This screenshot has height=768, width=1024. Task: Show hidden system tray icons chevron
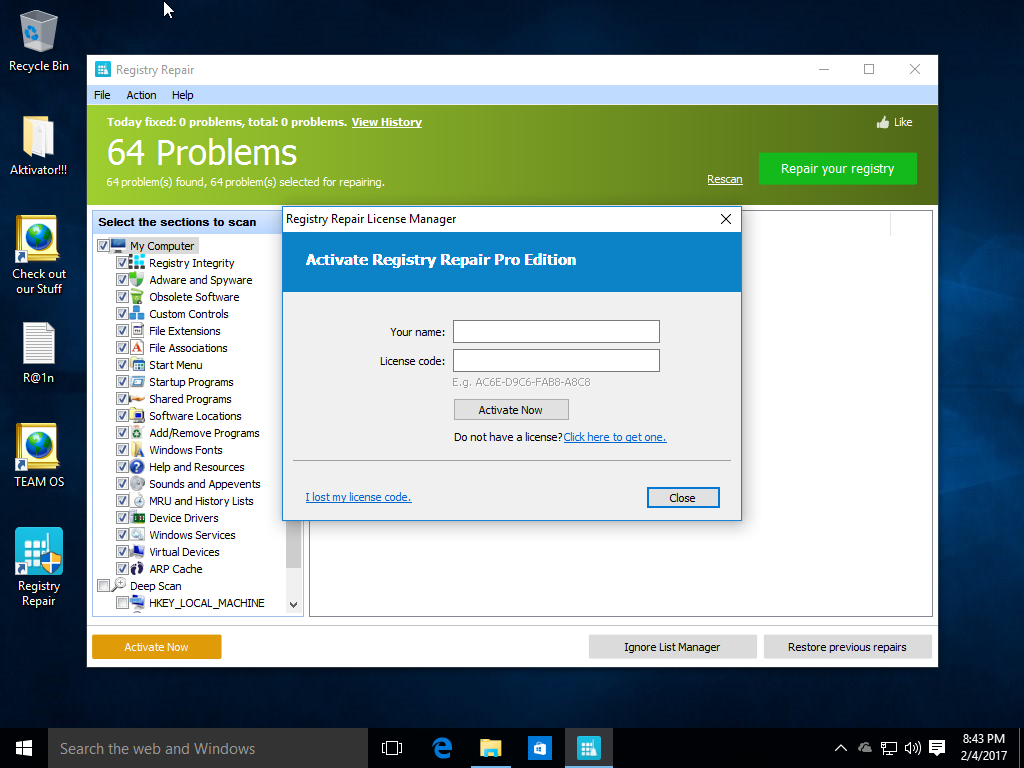[x=840, y=748]
